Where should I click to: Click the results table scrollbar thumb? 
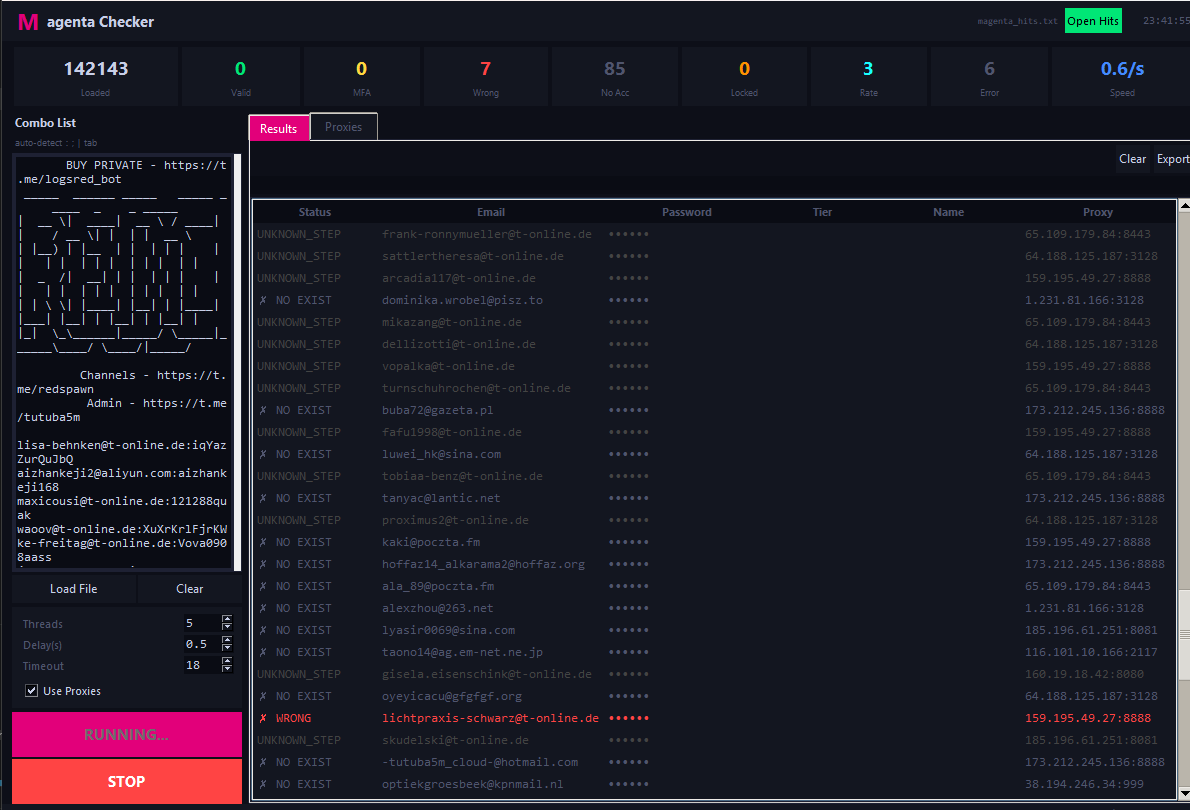1184,634
